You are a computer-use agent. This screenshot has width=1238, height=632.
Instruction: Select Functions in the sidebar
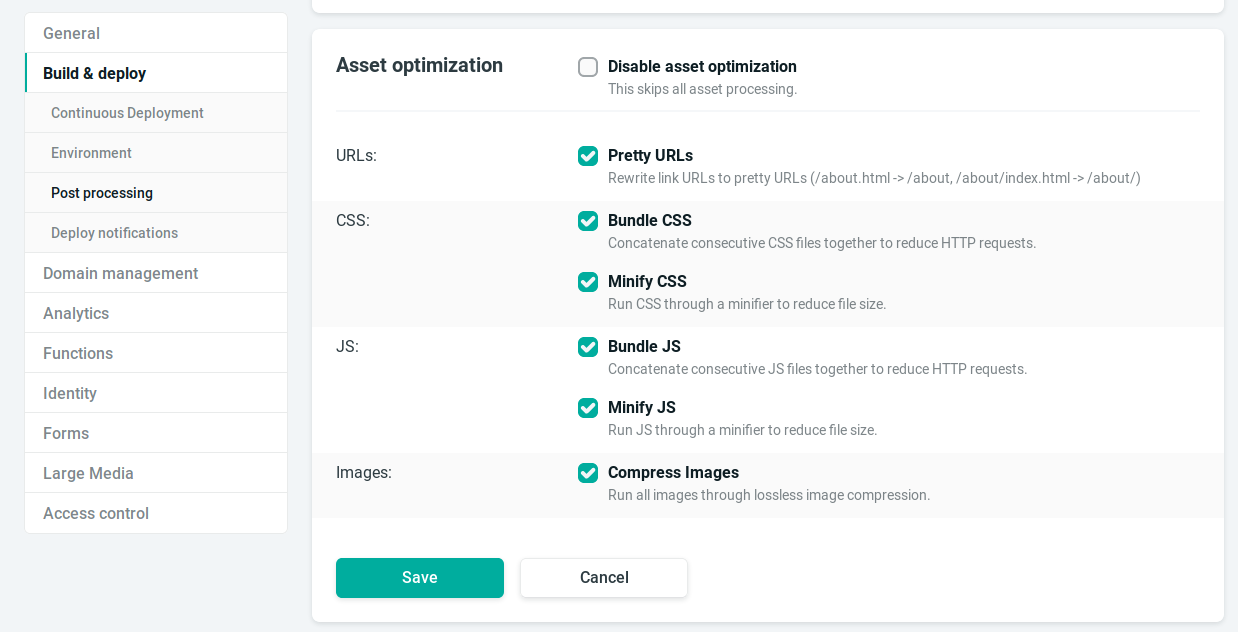tap(78, 353)
